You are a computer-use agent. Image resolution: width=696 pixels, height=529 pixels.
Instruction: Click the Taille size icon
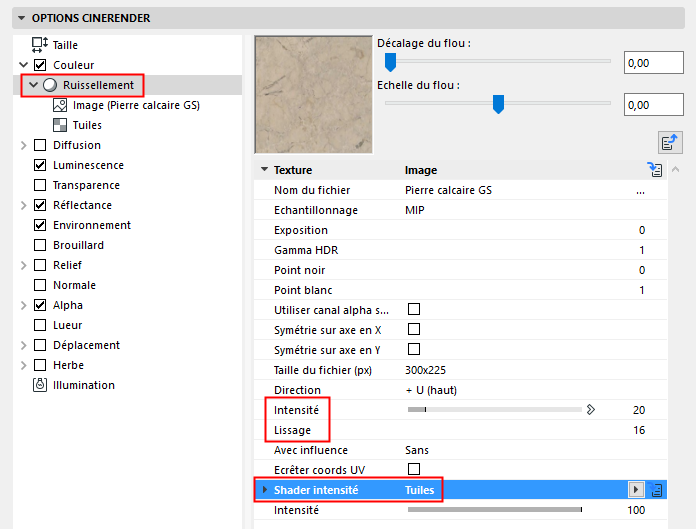pos(40,45)
